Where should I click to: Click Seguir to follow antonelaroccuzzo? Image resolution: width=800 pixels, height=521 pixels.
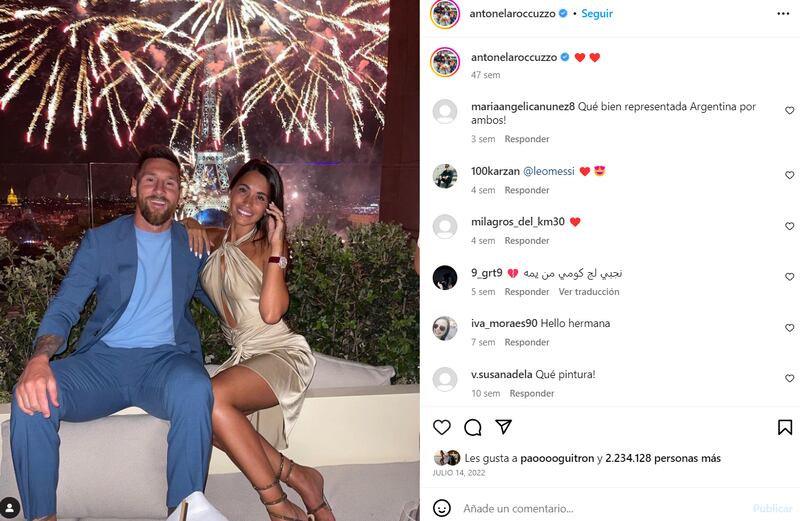597,14
